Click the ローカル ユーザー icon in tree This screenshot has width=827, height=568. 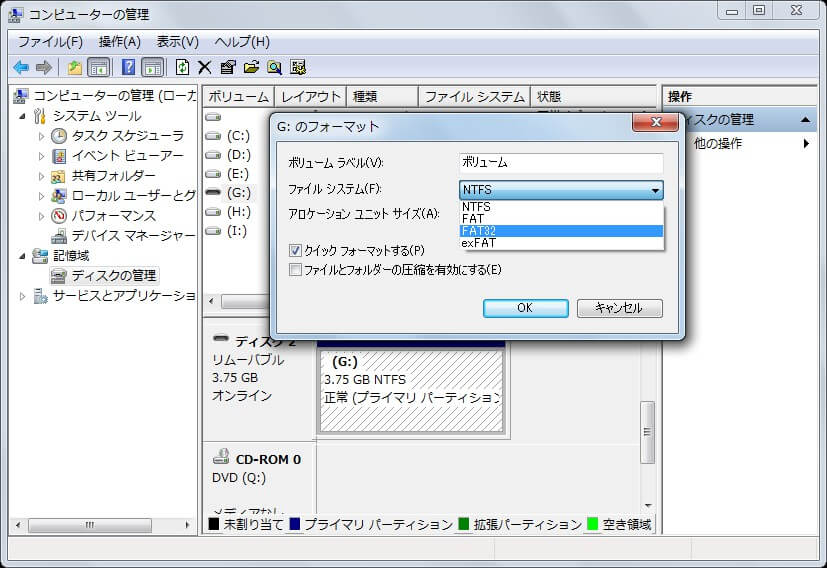(59, 196)
